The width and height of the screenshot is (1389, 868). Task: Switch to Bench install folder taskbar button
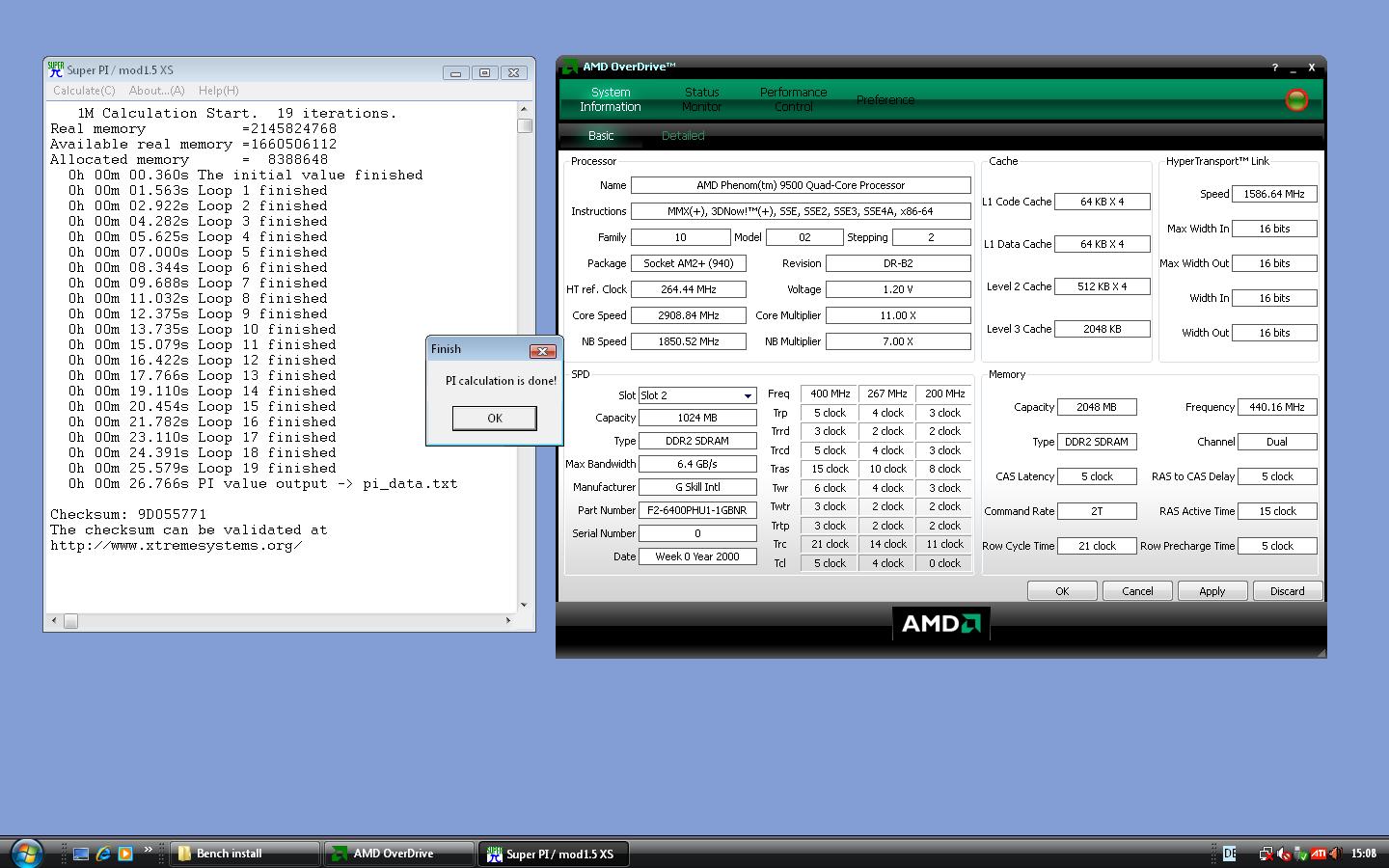point(245,854)
